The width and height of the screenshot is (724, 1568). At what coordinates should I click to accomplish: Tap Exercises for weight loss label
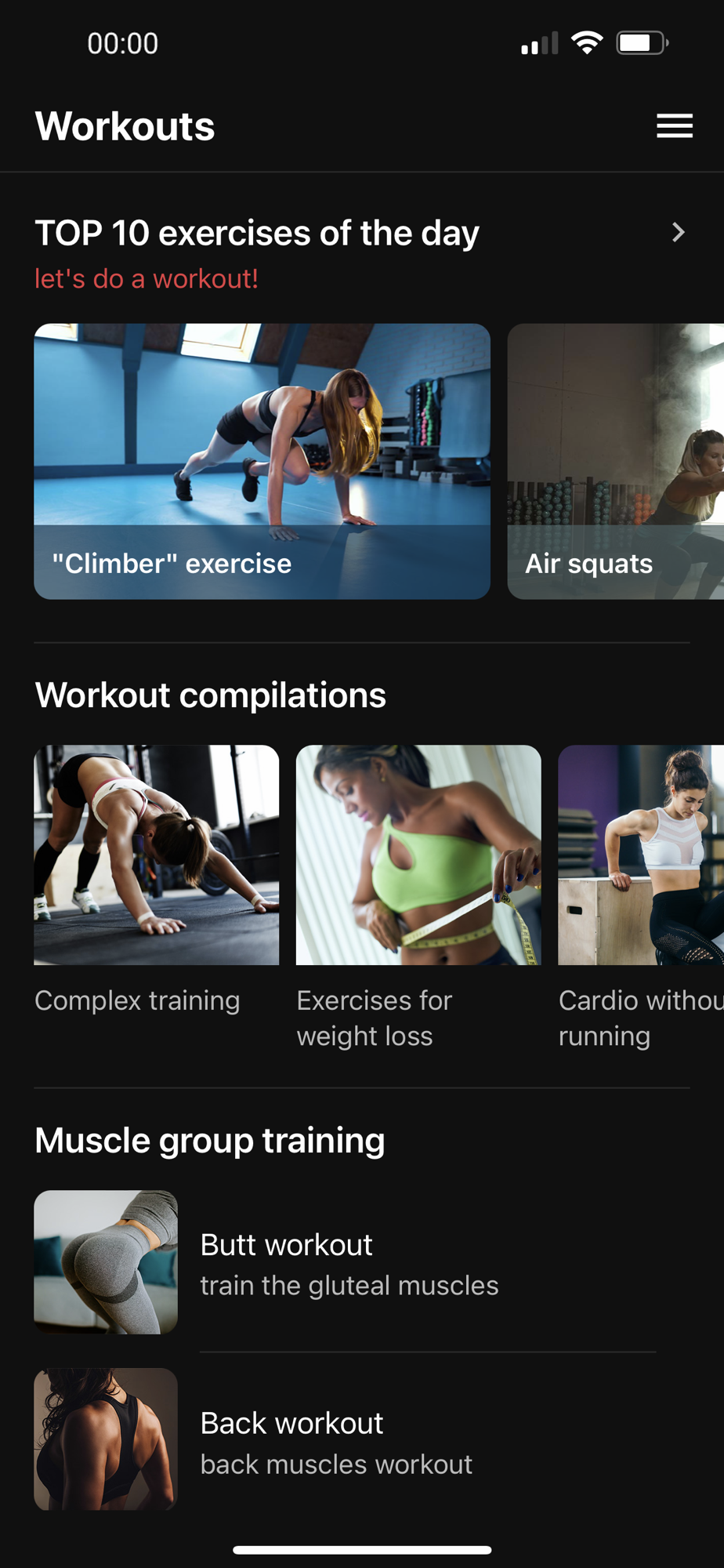(375, 1018)
